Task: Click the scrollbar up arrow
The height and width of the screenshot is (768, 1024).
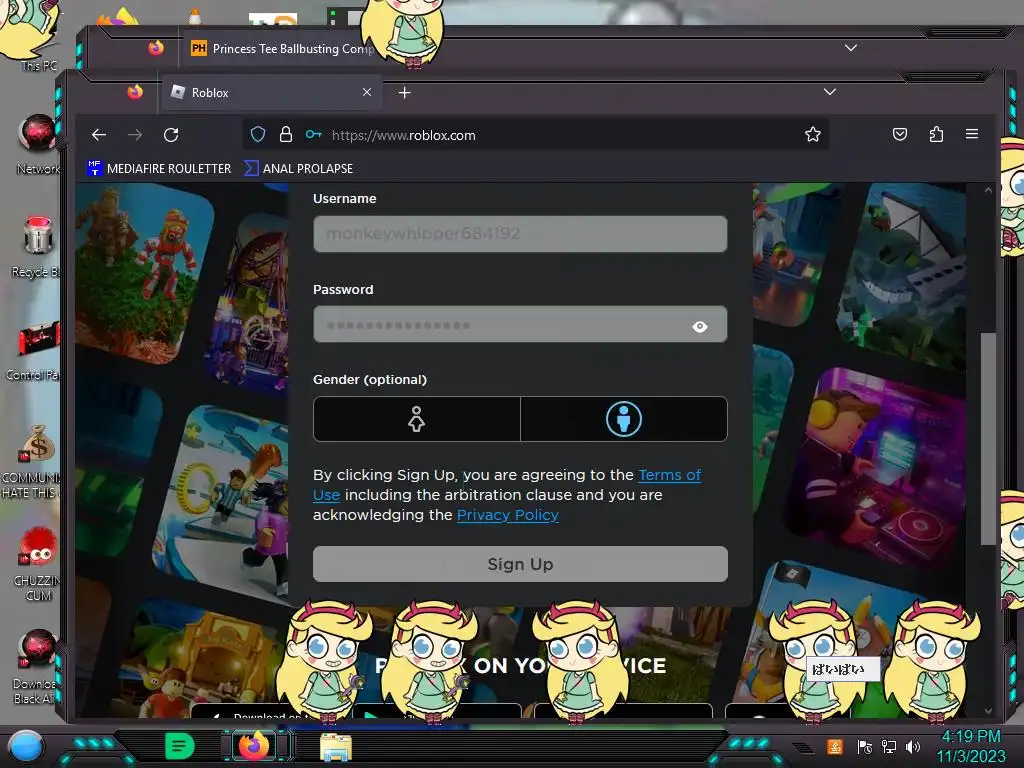Action: coord(988,190)
